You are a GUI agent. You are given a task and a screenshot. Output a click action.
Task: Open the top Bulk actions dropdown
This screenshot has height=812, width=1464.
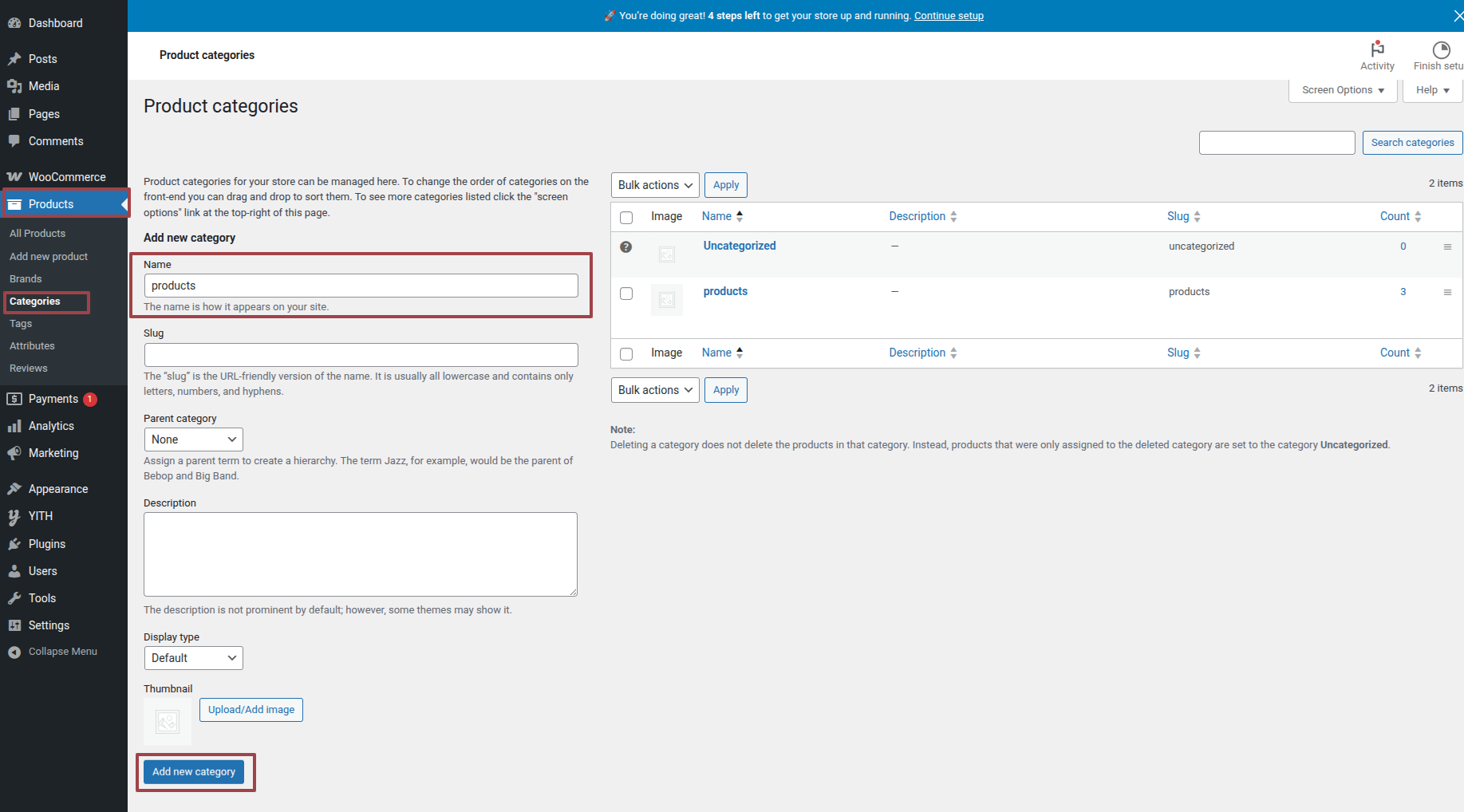pos(655,185)
